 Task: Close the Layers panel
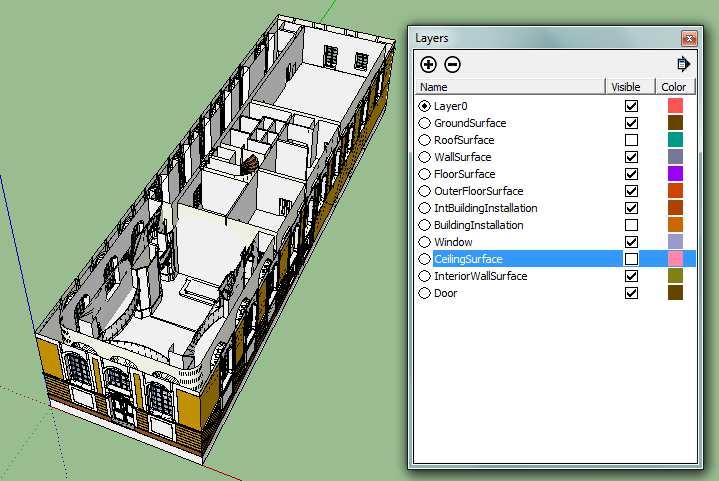[689, 39]
